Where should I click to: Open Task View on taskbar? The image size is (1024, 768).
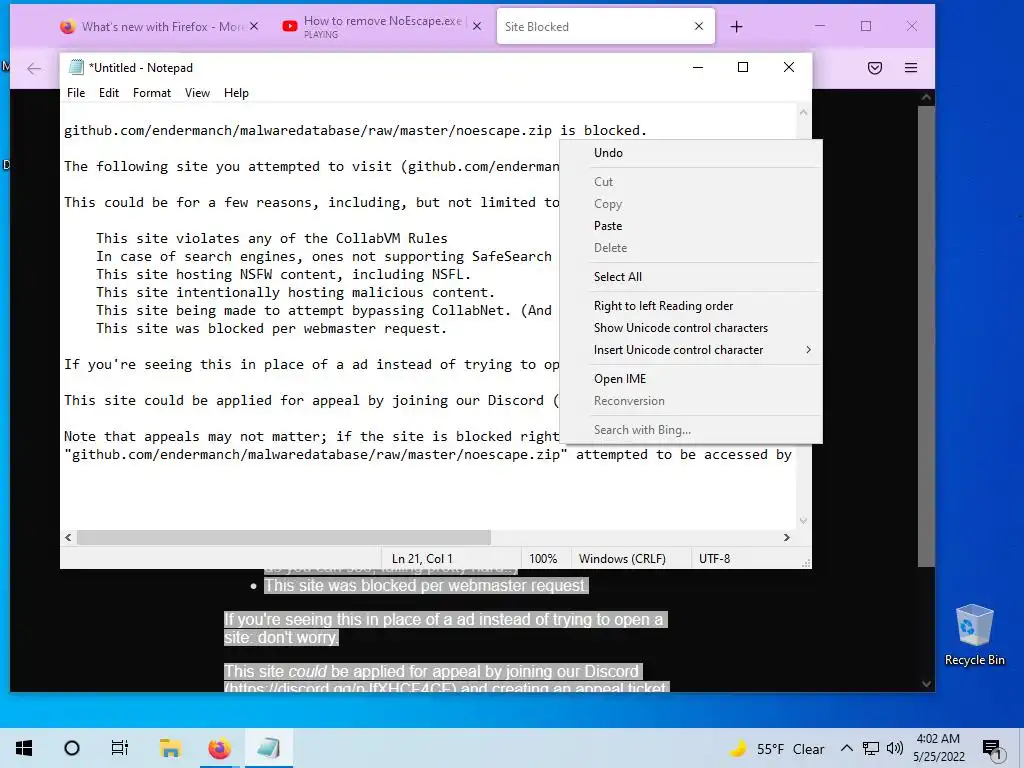click(120, 748)
